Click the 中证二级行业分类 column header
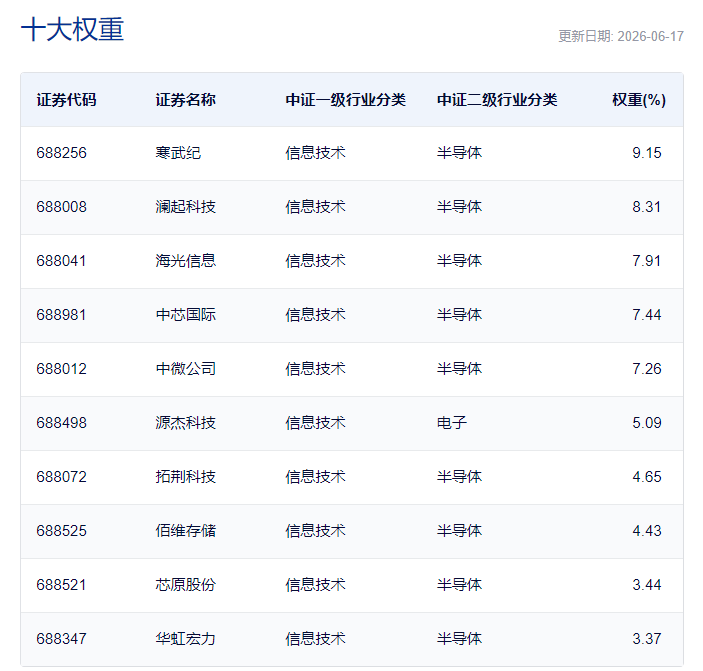 497,100
